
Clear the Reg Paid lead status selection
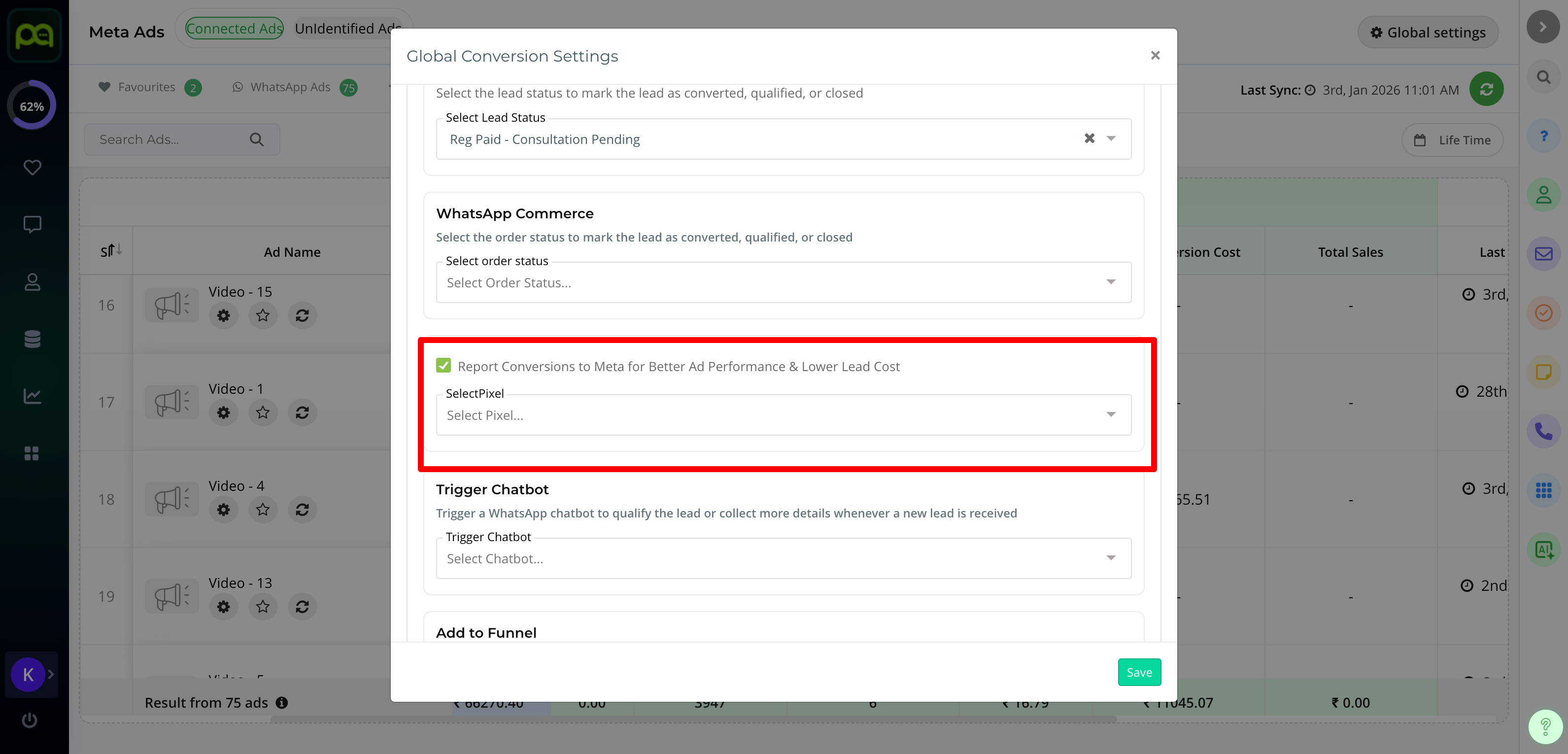coord(1089,139)
